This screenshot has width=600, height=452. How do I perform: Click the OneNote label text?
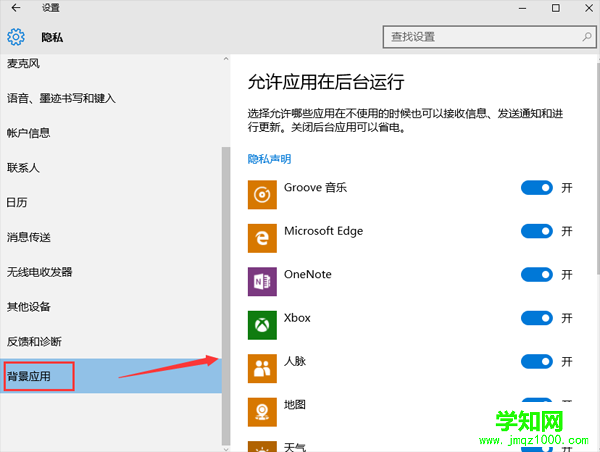point(308,274)
